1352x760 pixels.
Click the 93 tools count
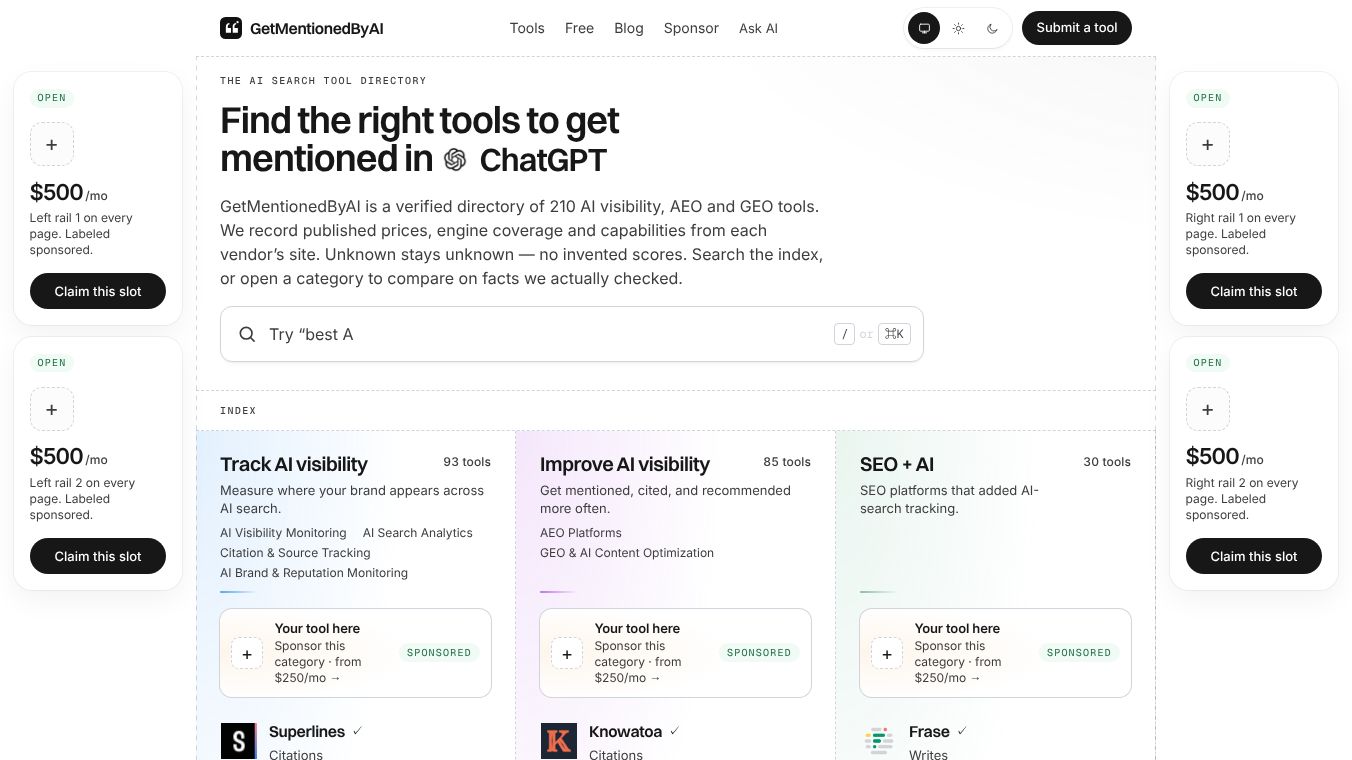467,462
